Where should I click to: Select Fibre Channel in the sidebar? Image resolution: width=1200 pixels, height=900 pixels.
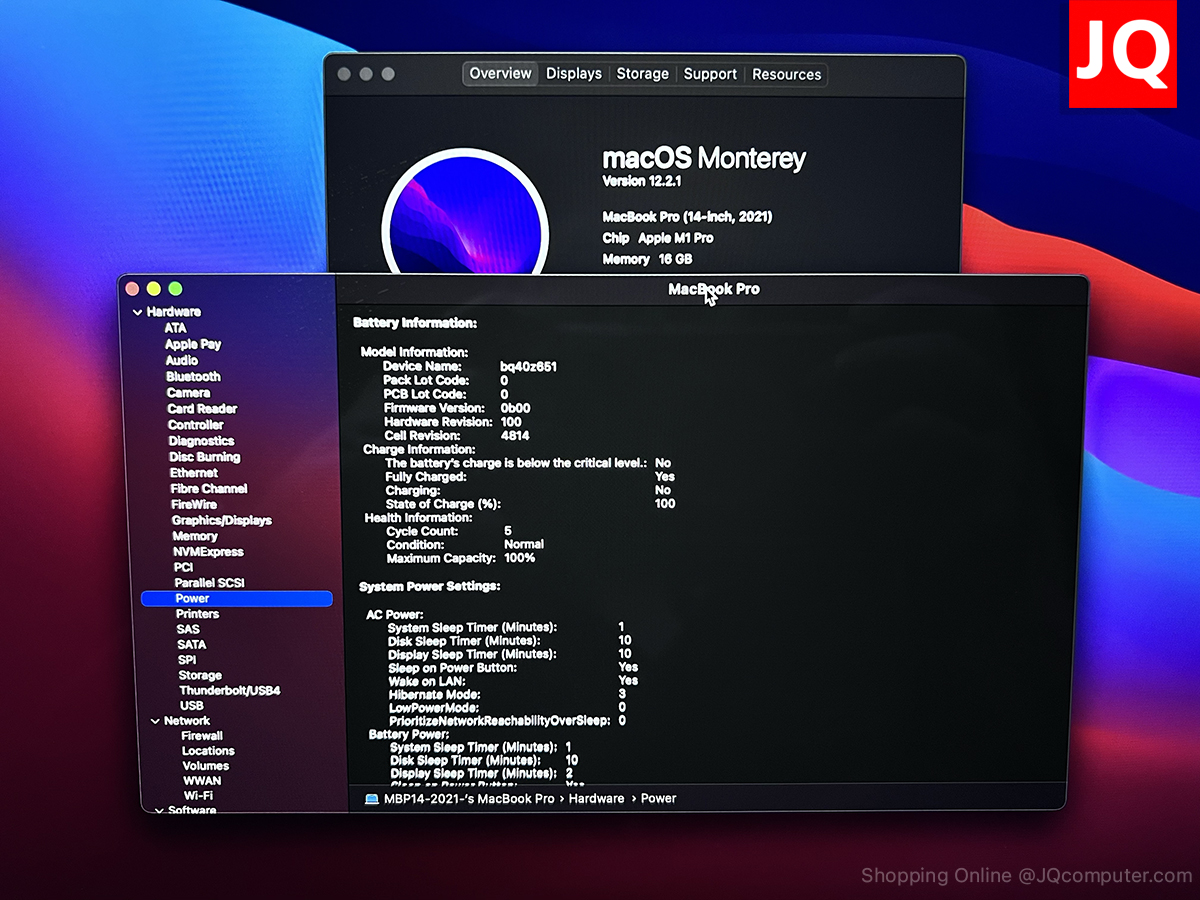[x=209, y=489]
